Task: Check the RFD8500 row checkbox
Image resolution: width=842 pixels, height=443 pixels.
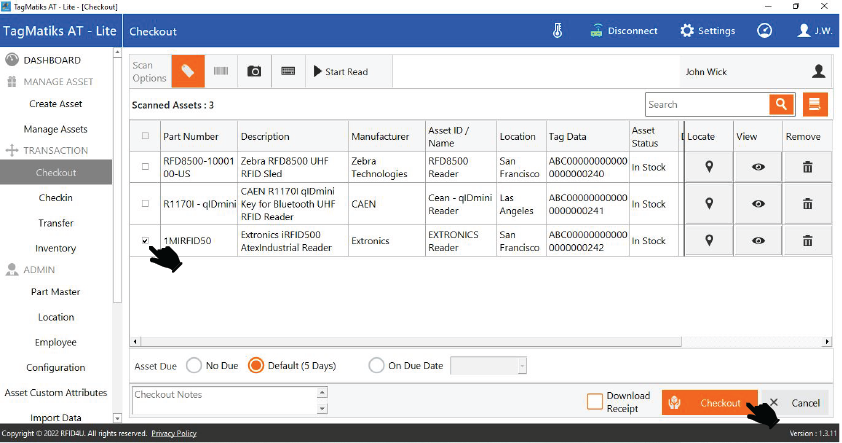Action: (146, 167)
